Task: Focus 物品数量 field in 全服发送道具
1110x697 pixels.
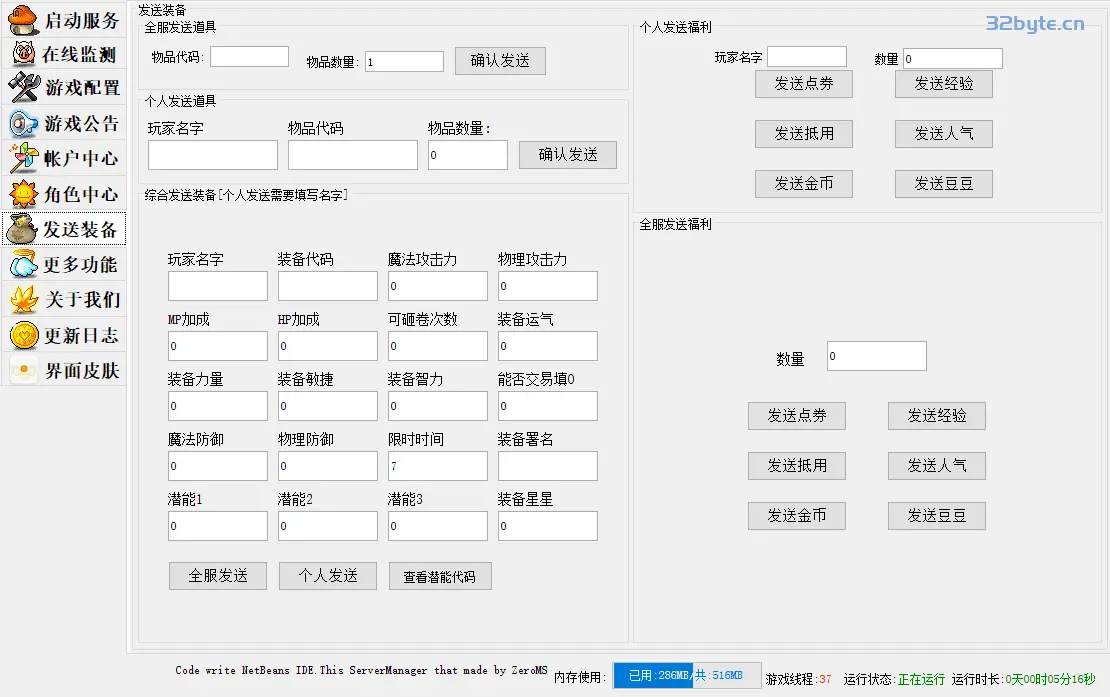Action: [x=404, y=62]
